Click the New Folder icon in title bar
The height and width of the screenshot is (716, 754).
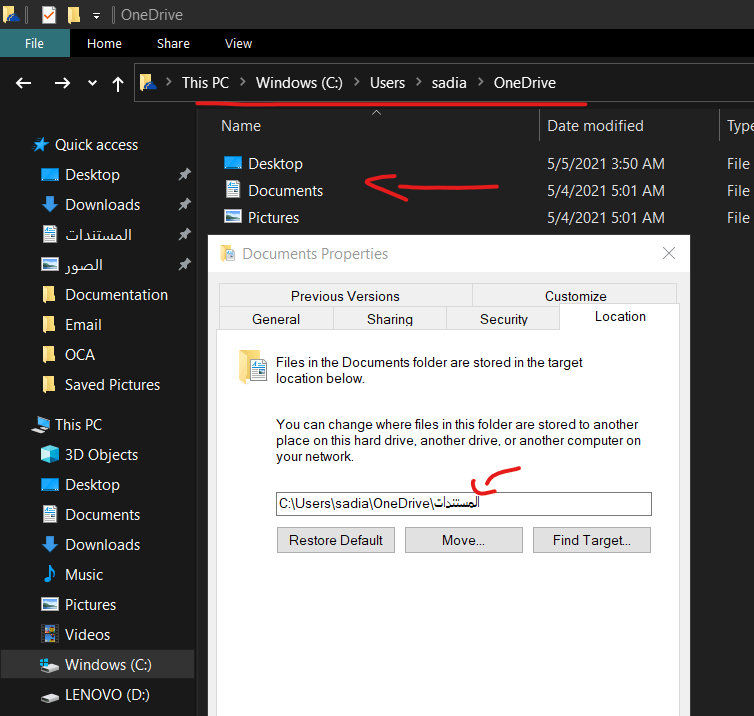[x=74, y=15]
